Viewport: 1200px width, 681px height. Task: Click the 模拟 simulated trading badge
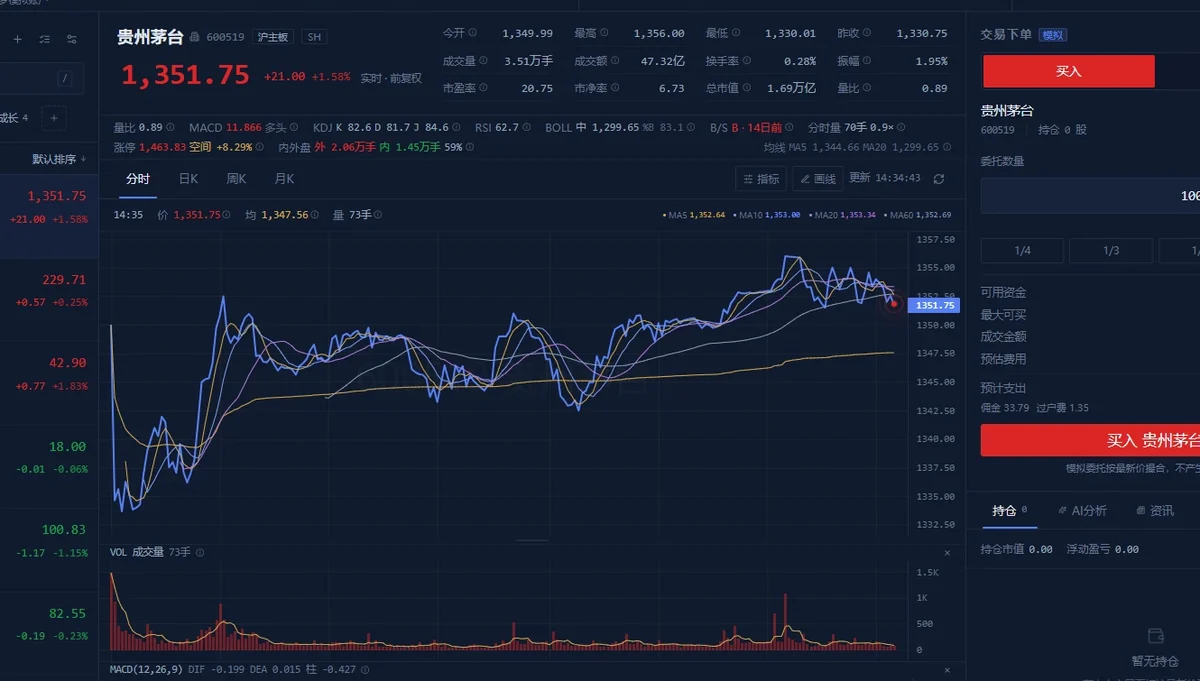coord(1053,35)
